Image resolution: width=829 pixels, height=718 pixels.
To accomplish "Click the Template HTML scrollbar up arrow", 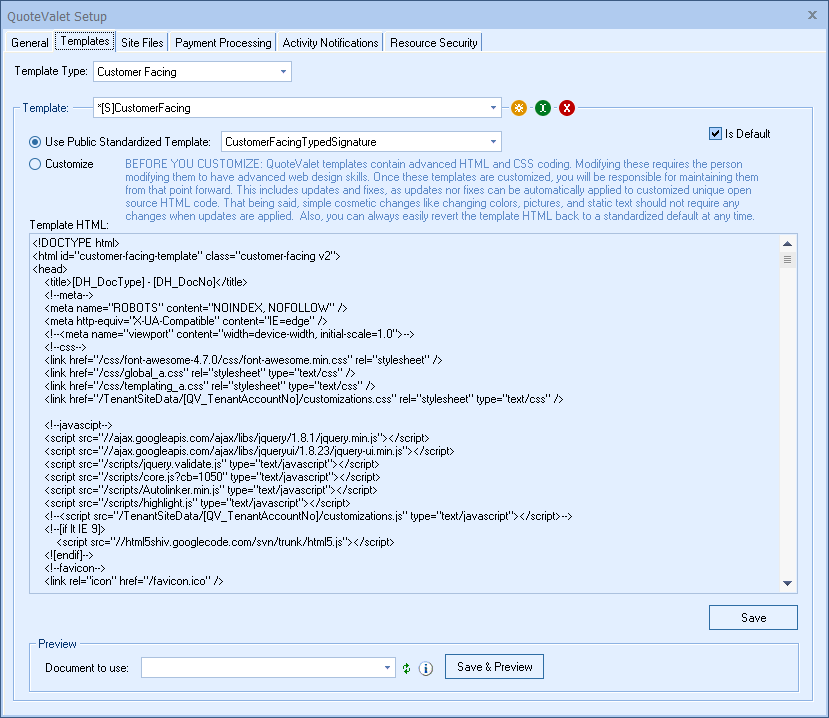I will click(x=787, y=244).
